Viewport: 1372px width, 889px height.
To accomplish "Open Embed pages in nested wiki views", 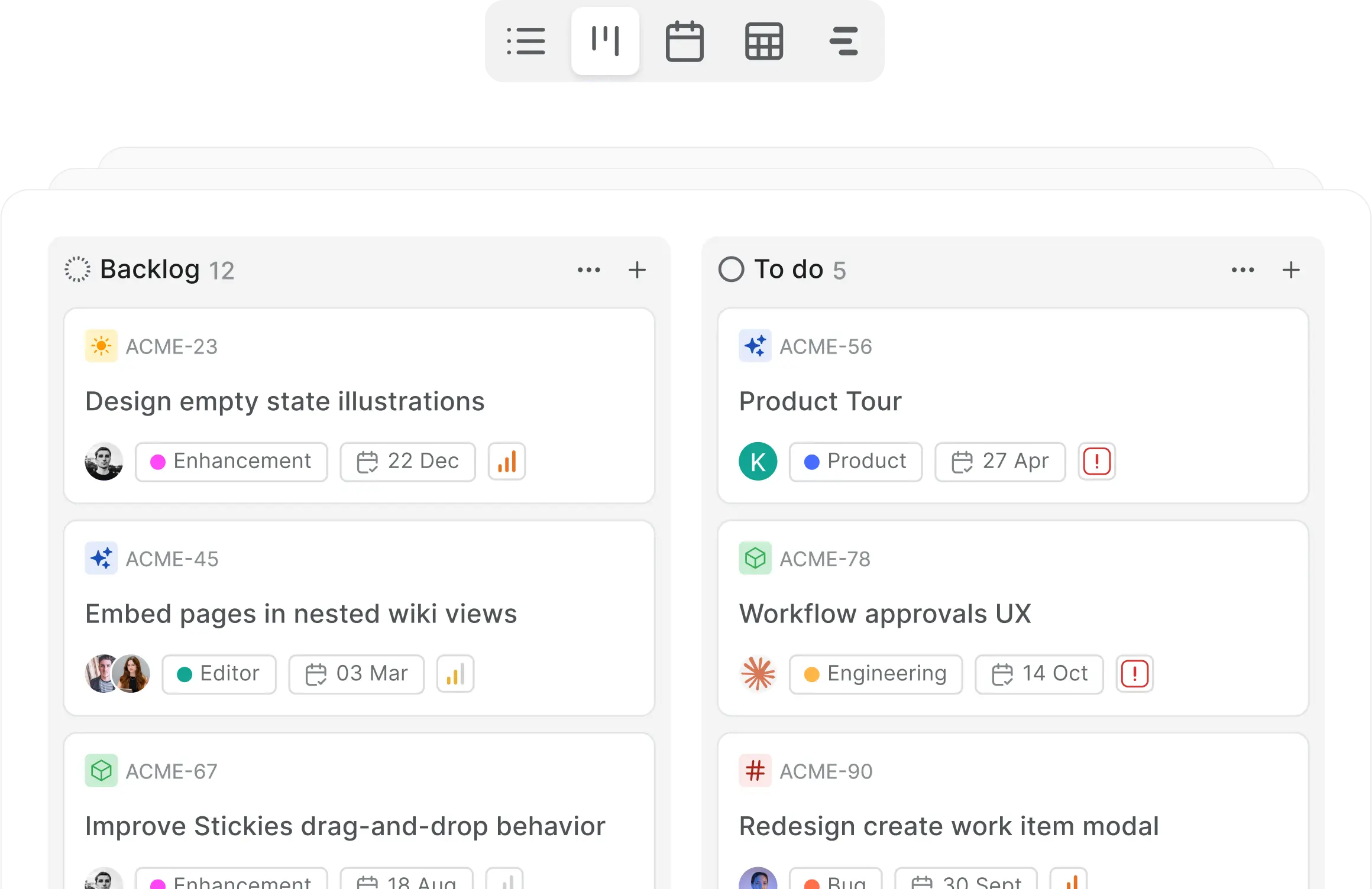I will click(301, 614).
